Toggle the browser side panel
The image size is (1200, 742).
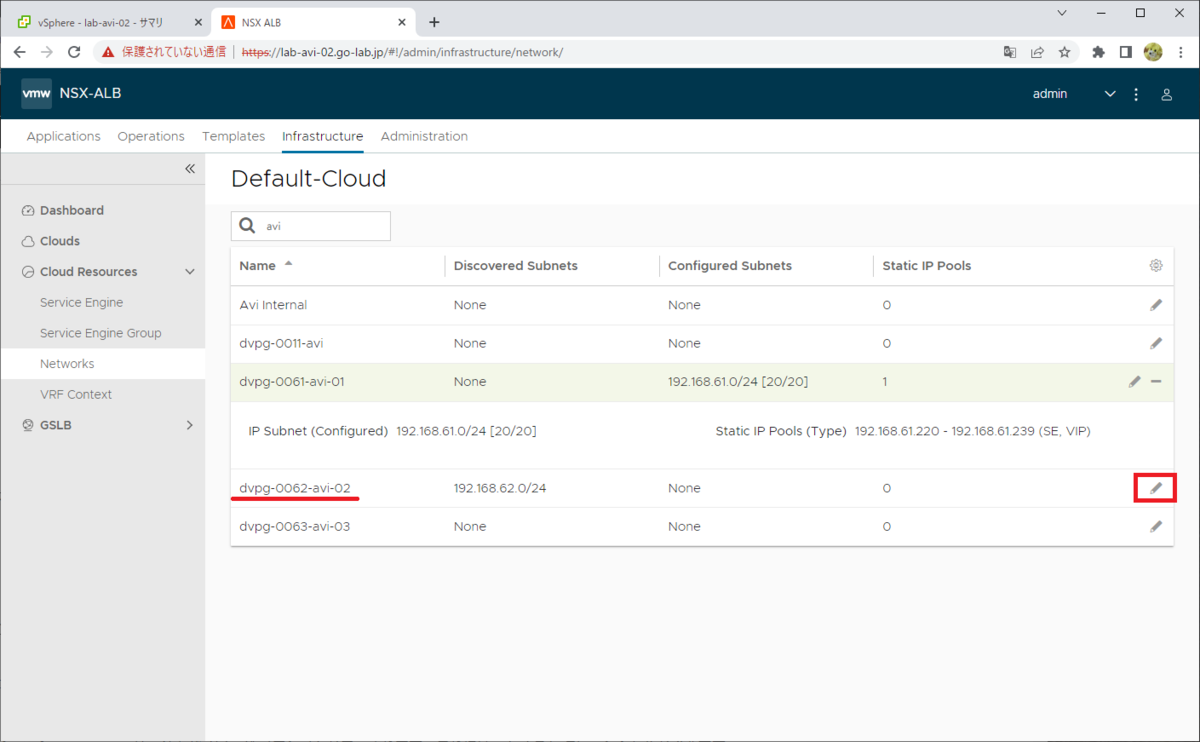click(x=1125, y=52)
